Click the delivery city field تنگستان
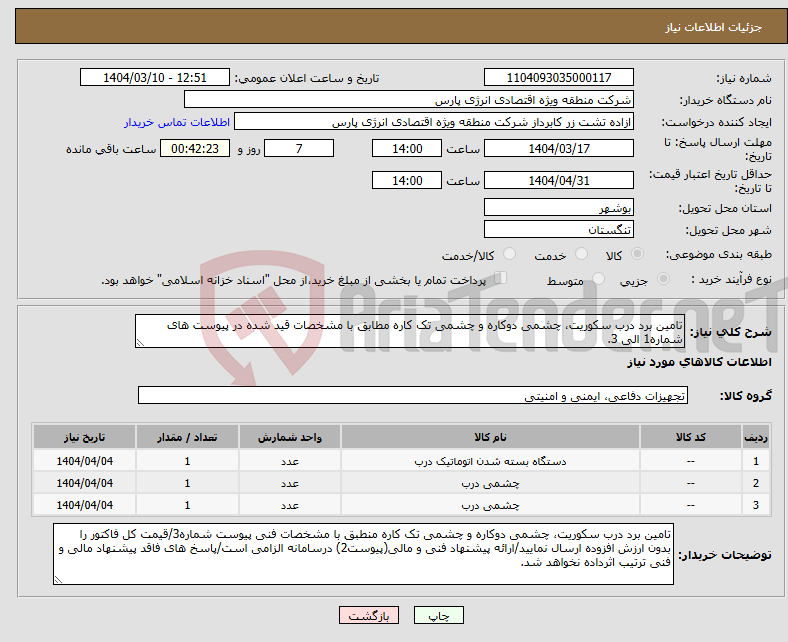The height and width of the screenshot is (642, 788). pyautogui.click(x=558, y=229)
